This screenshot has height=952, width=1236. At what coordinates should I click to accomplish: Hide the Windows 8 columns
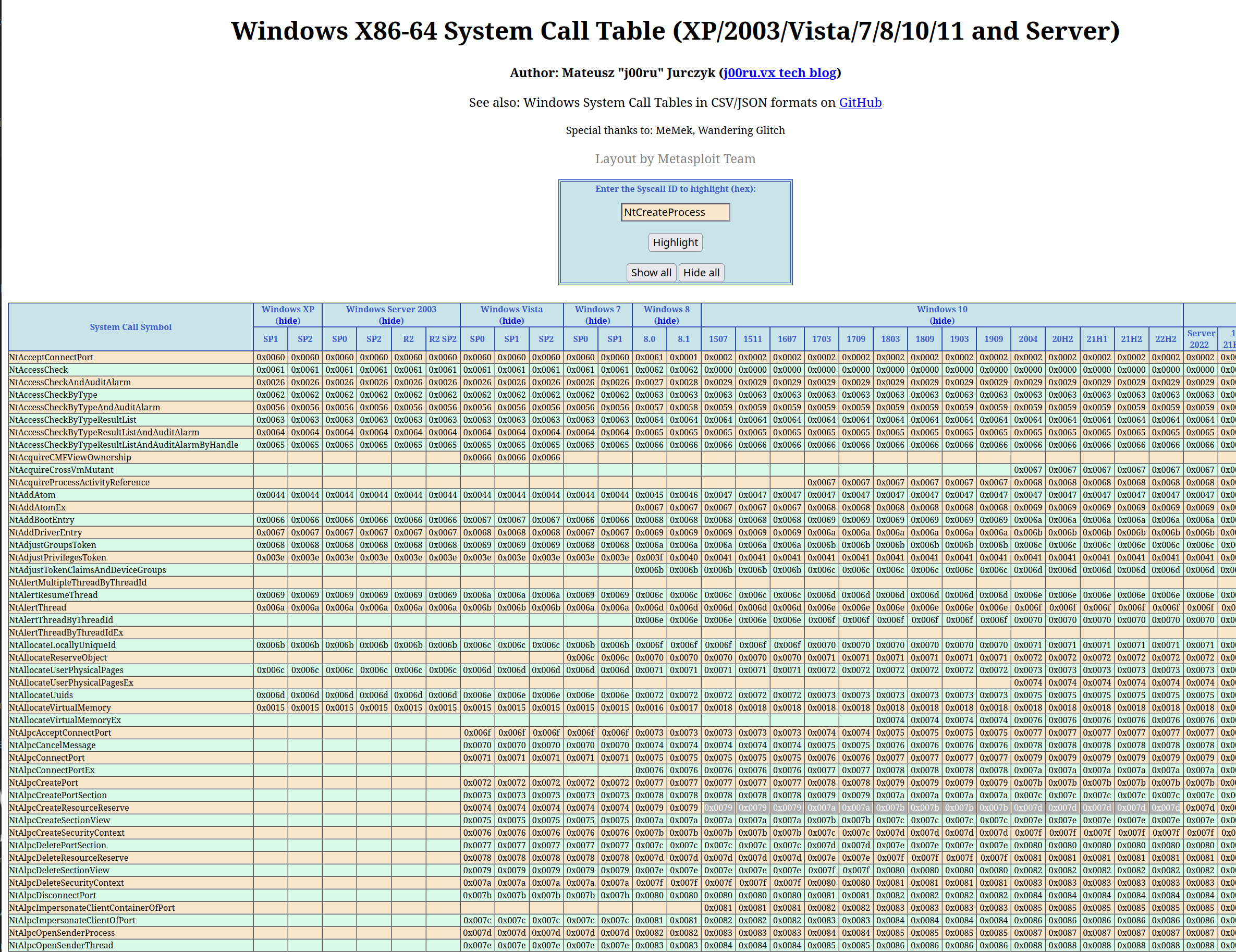click(x=667, y=321)
